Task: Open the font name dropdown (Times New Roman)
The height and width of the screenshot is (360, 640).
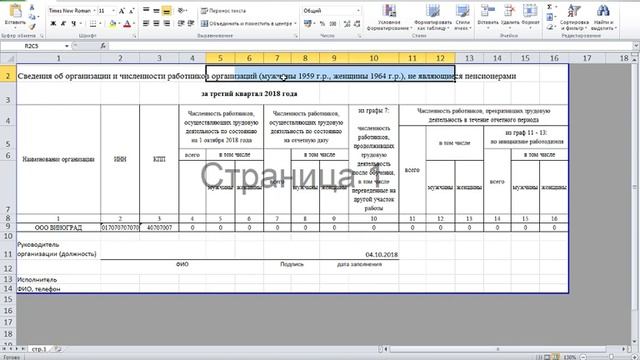Action: click(x=94, y=11)
